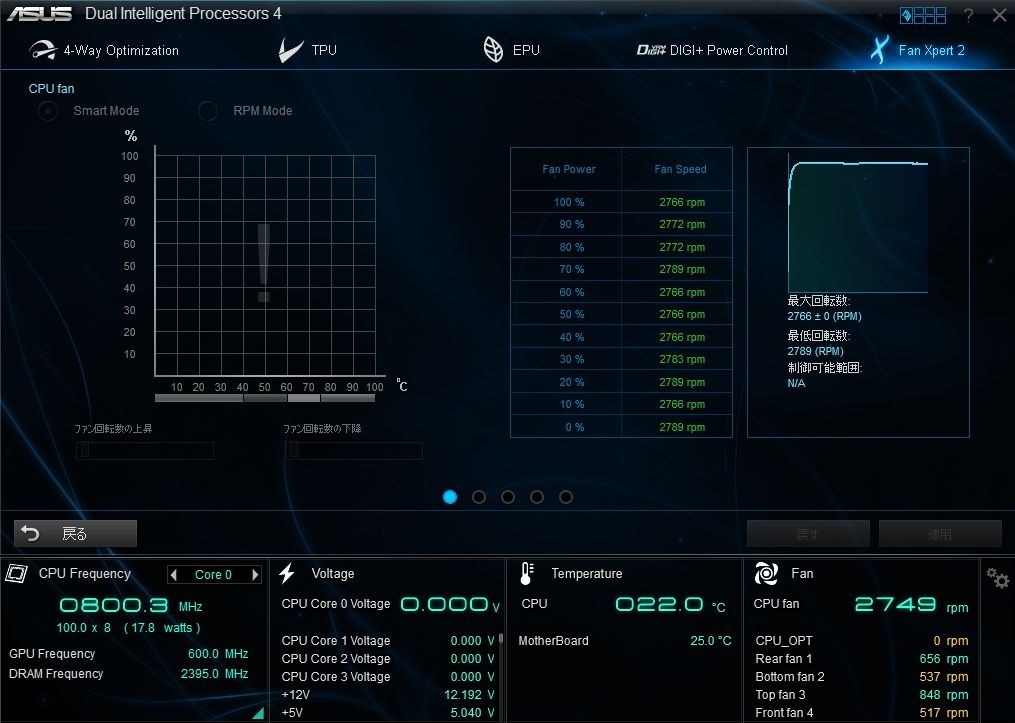Click the DRAM Frequency 2395.0 MHz value
1015x723 pixels.
tap(214, 674)
